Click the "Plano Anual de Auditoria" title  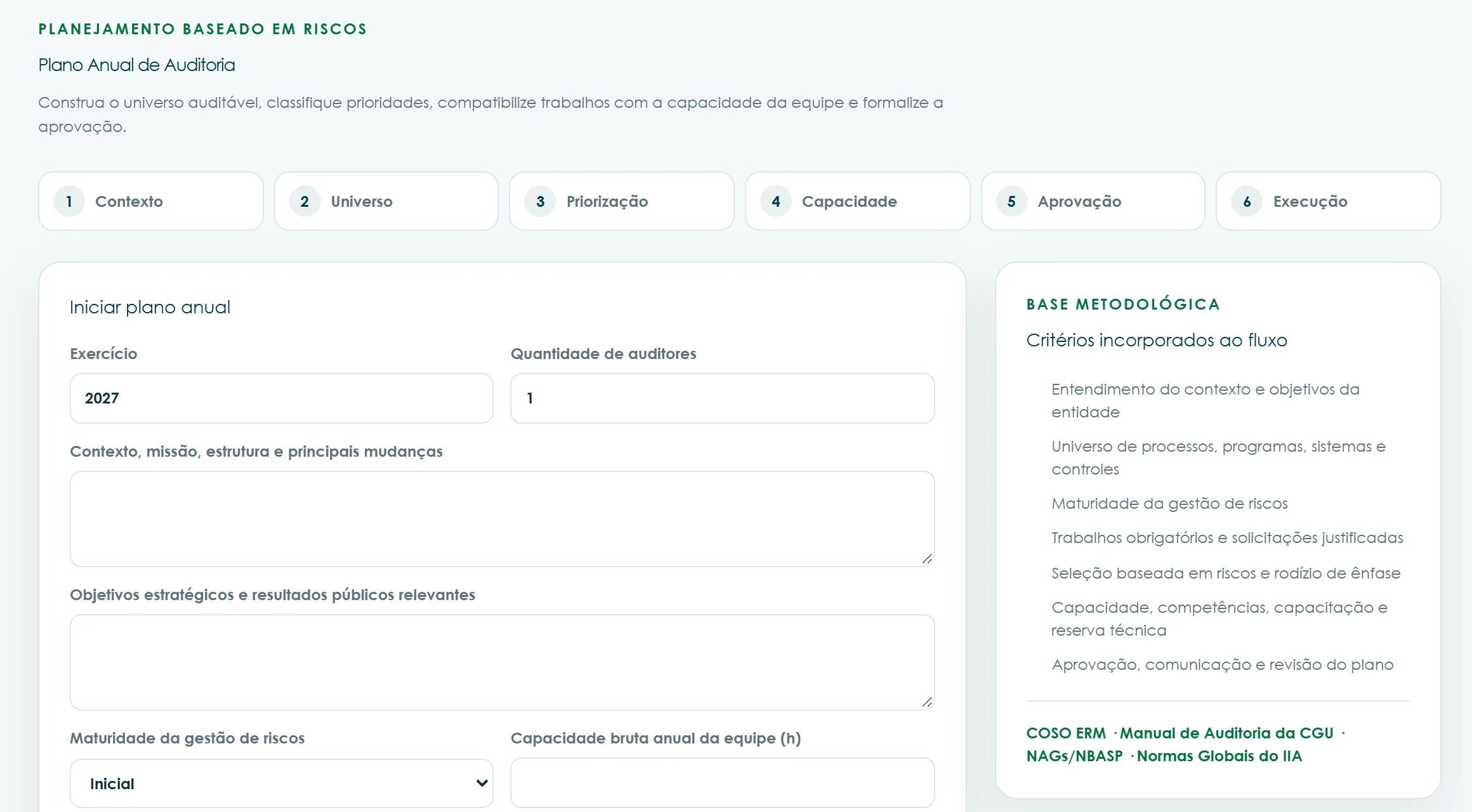tap(136, 65)
